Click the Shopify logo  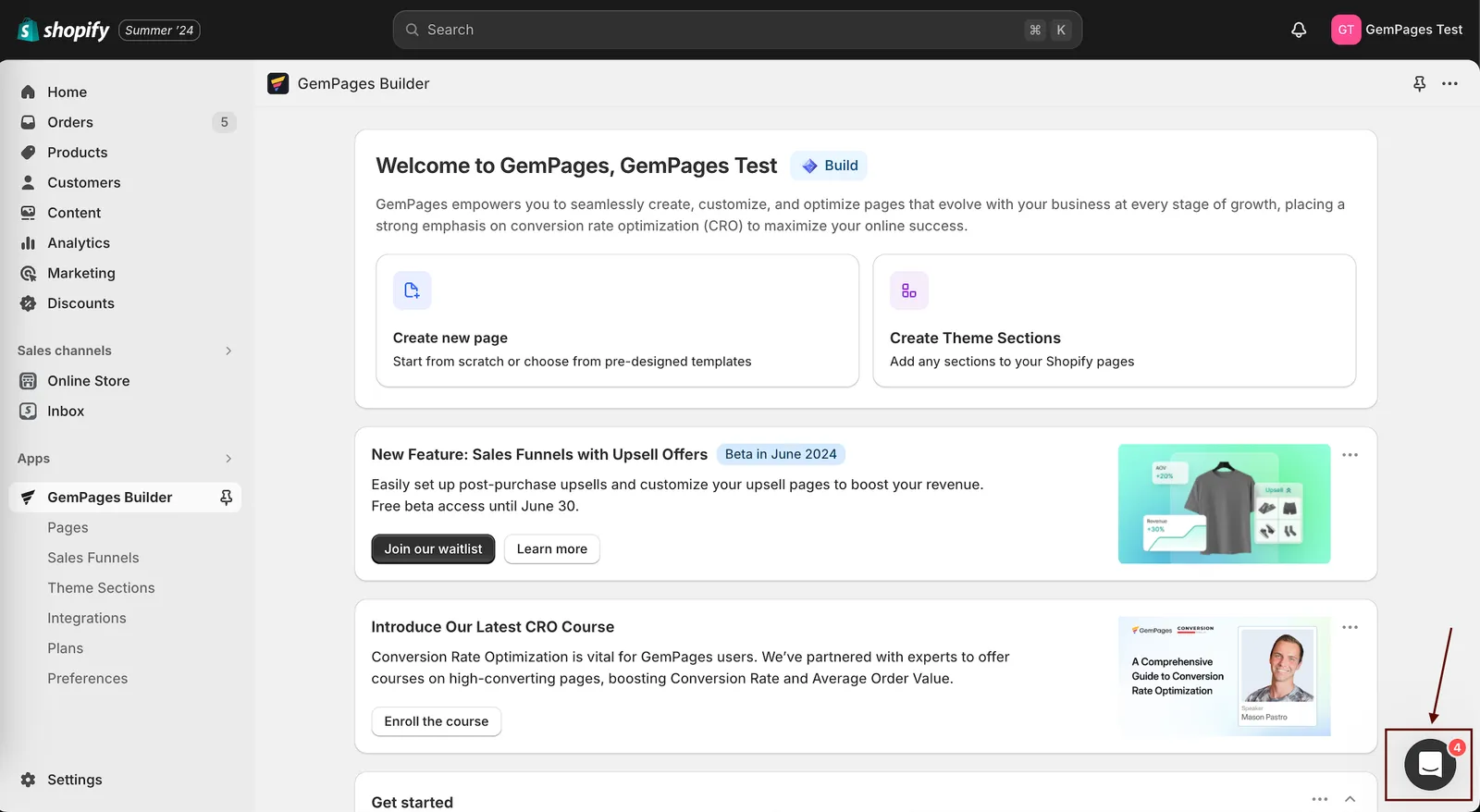(x=63, y=30)
